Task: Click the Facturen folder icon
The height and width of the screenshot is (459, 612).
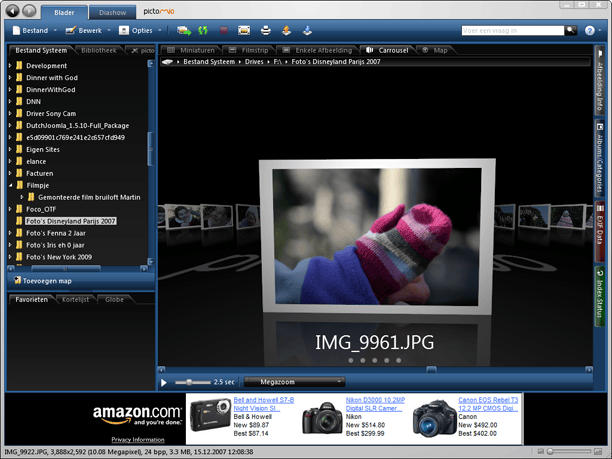Action: 19,173
